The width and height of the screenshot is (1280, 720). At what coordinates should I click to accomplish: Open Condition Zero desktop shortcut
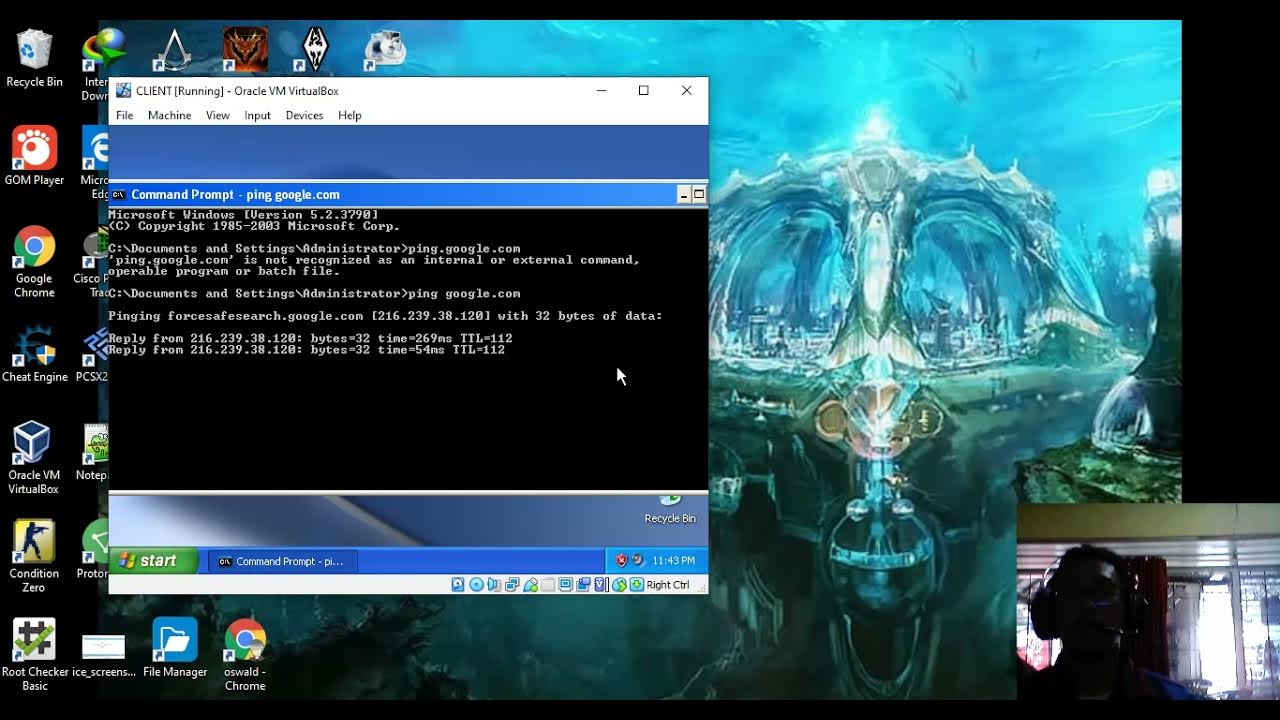click(x=34, y=556)
